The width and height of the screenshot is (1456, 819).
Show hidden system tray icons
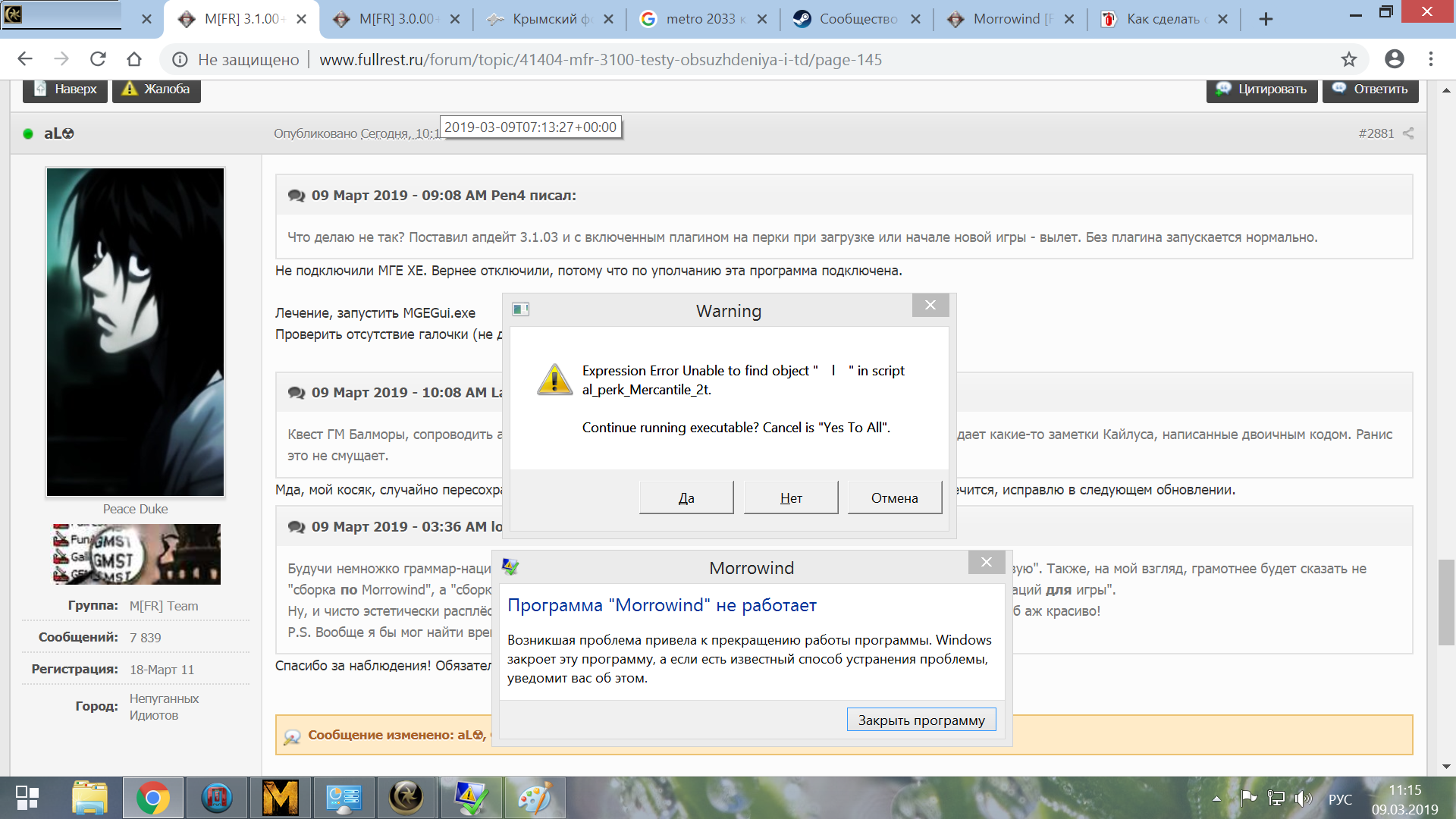(1216, 799)
